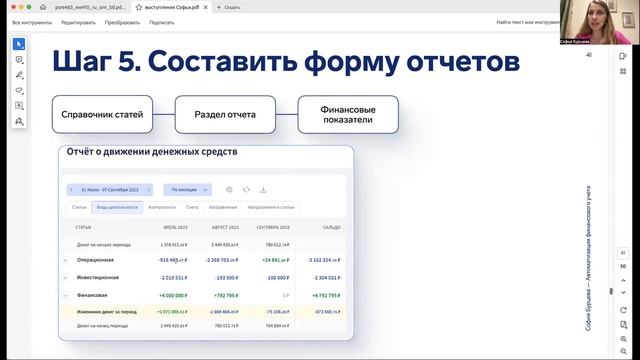Open the Подписать menu

[162, 22]
